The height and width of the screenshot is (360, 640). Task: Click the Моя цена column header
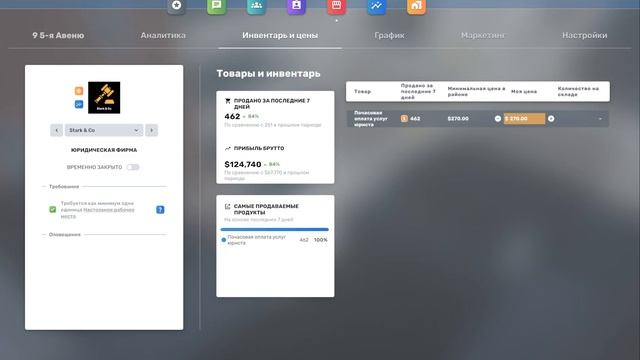[524, 91]
